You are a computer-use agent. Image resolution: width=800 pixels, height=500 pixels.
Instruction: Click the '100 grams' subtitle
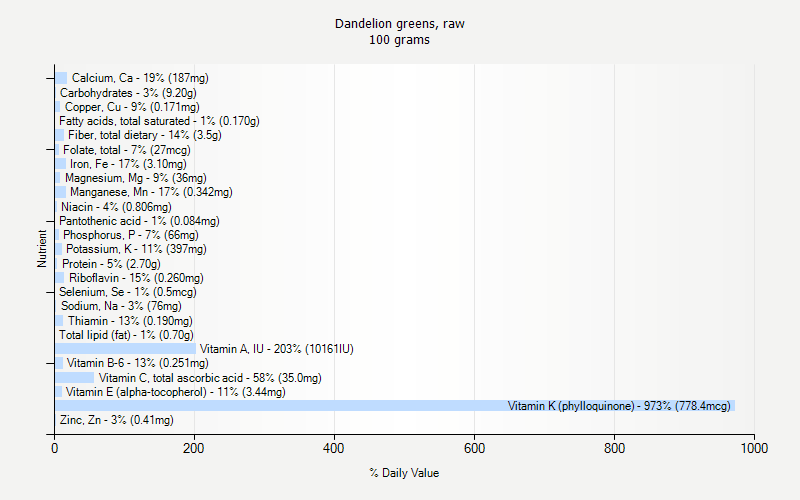[399, 40]
